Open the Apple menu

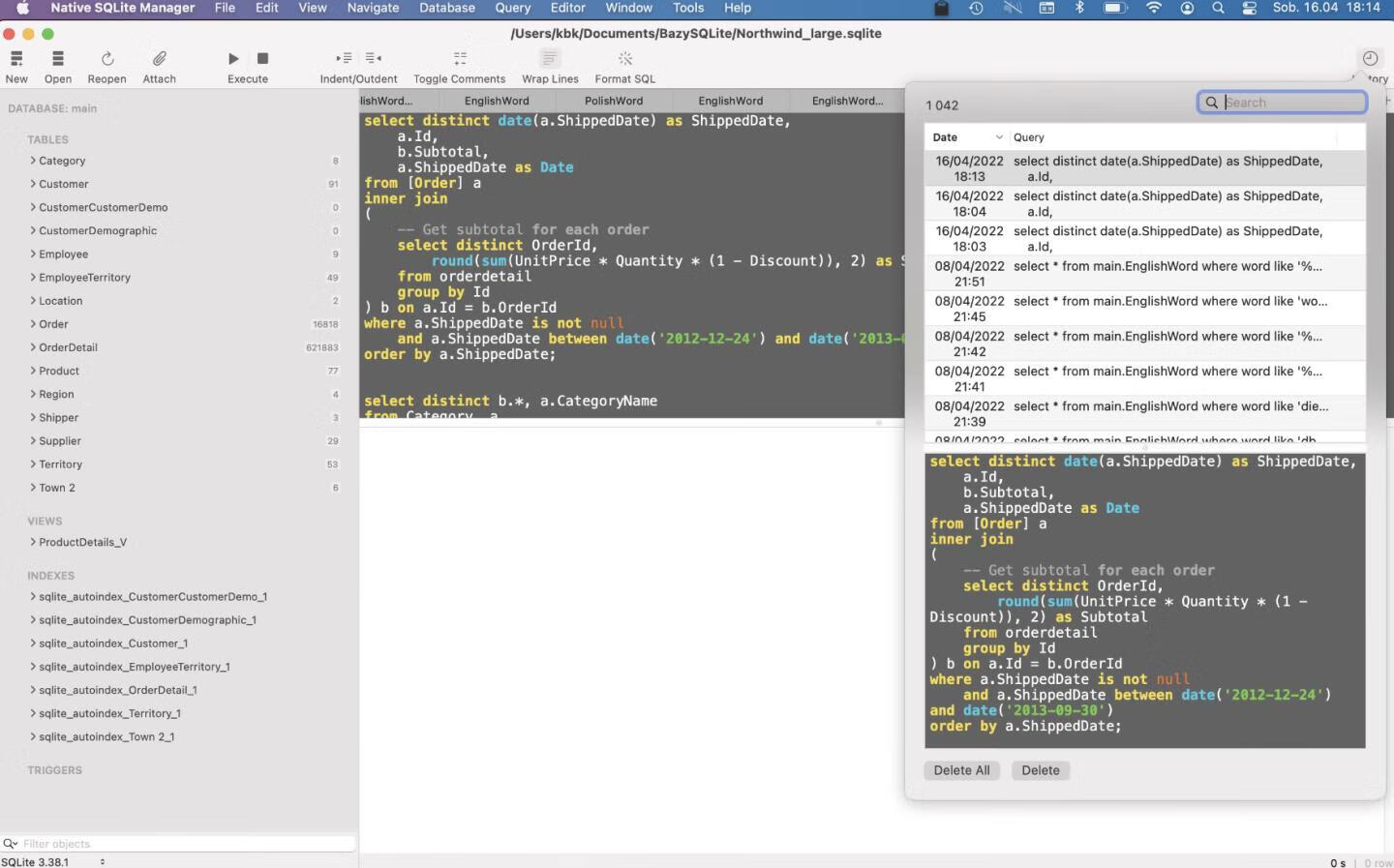pos(22,8)
